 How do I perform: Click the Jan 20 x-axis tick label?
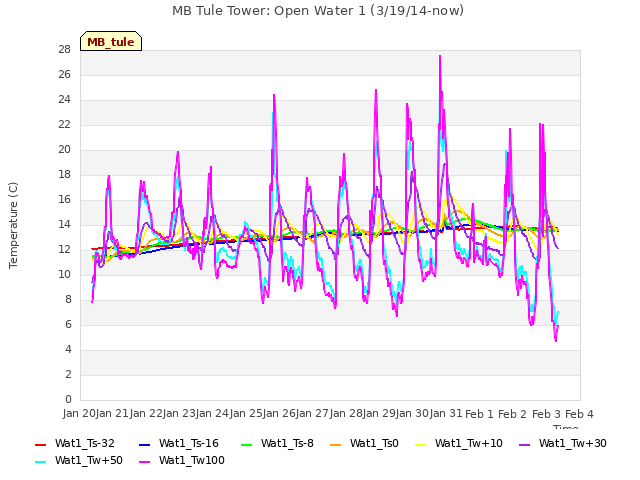click(79, 414)
